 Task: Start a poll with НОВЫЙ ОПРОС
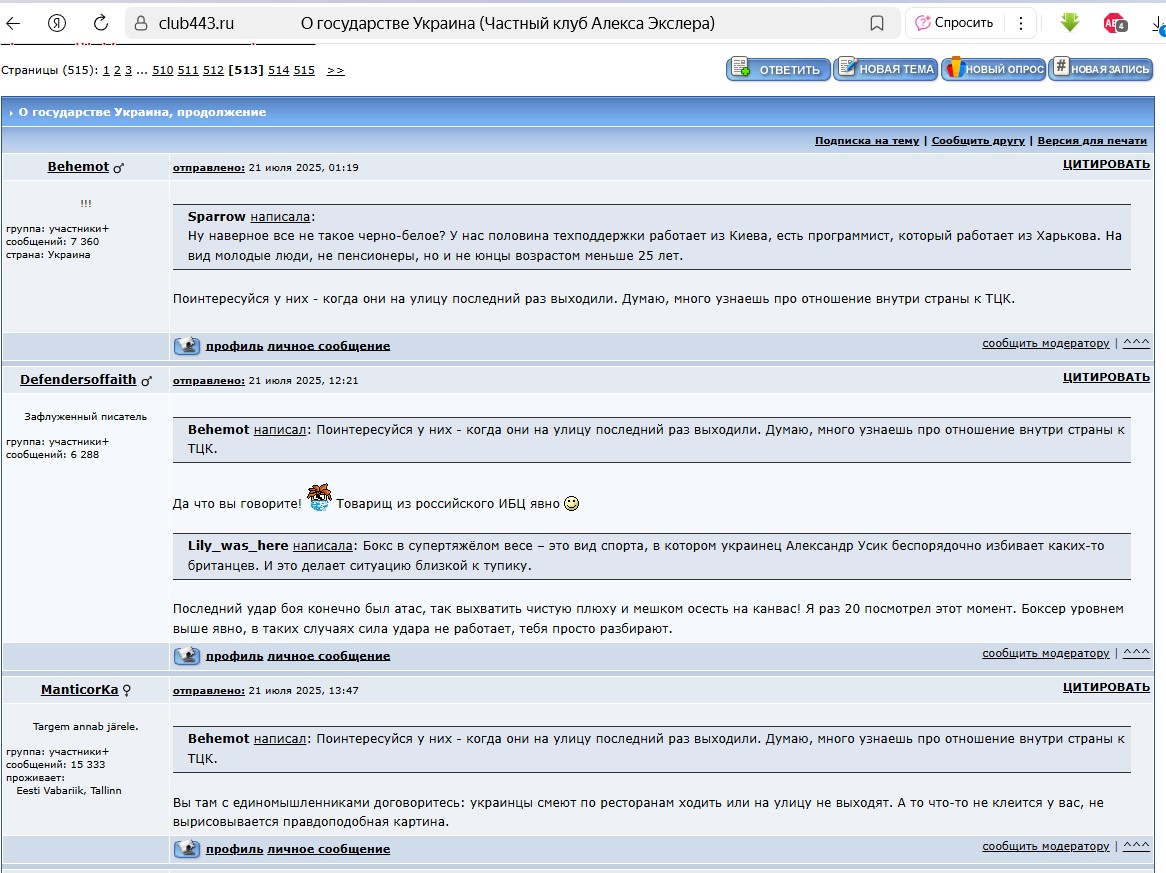993,68
